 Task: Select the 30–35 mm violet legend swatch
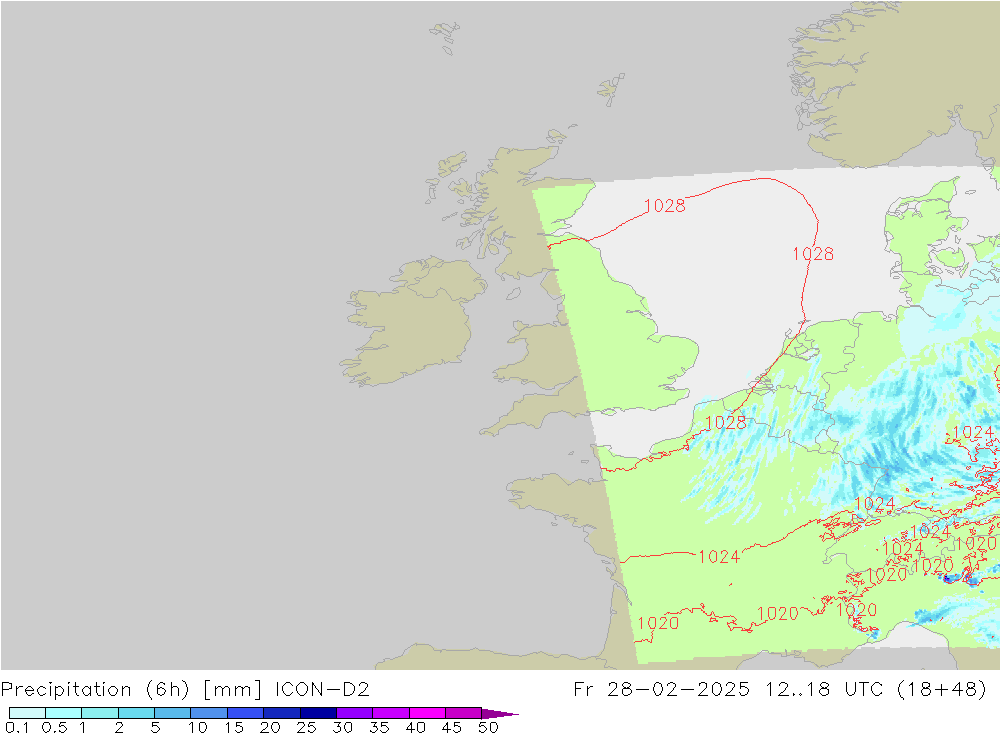355,713
